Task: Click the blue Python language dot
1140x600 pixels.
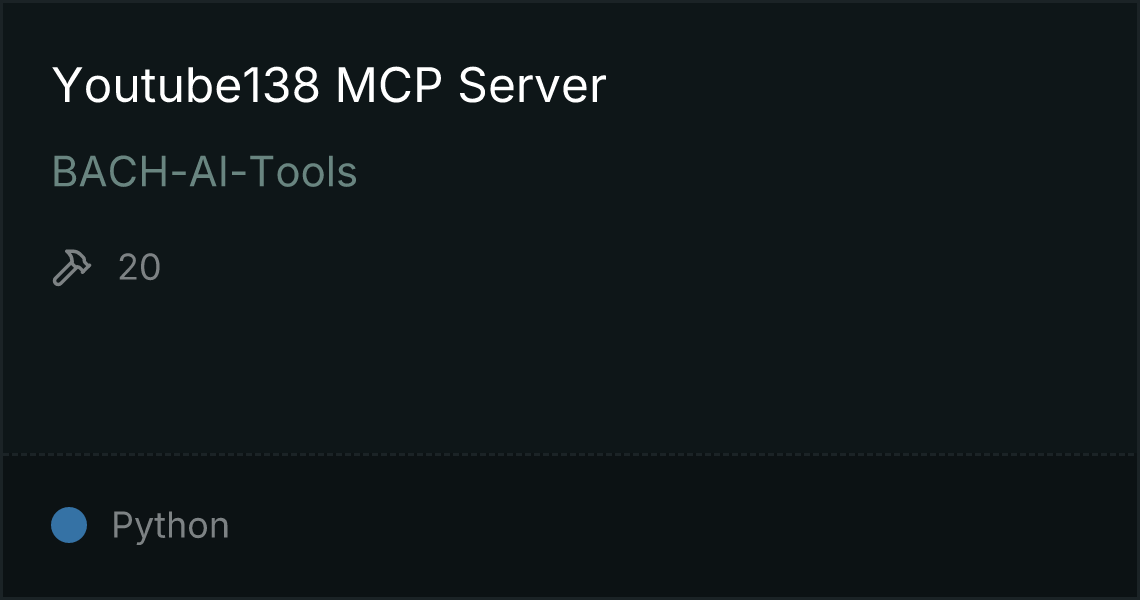Action: click(69, 525)
